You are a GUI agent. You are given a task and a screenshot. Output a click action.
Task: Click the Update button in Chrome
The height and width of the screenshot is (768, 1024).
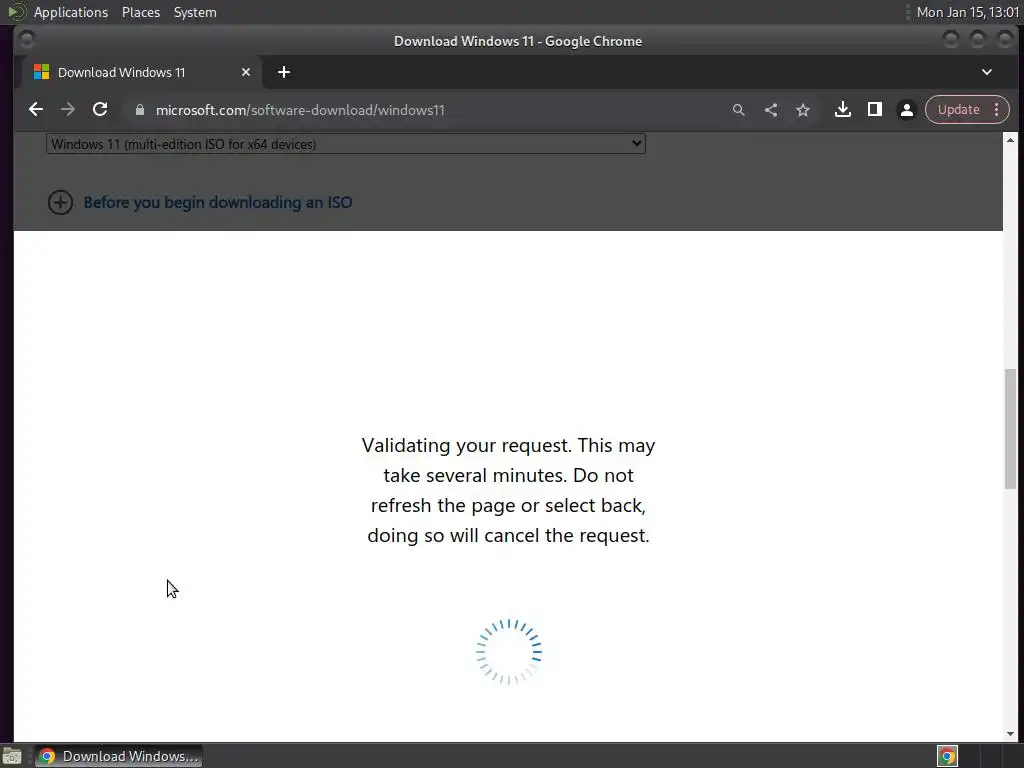[x=958, y=110]
